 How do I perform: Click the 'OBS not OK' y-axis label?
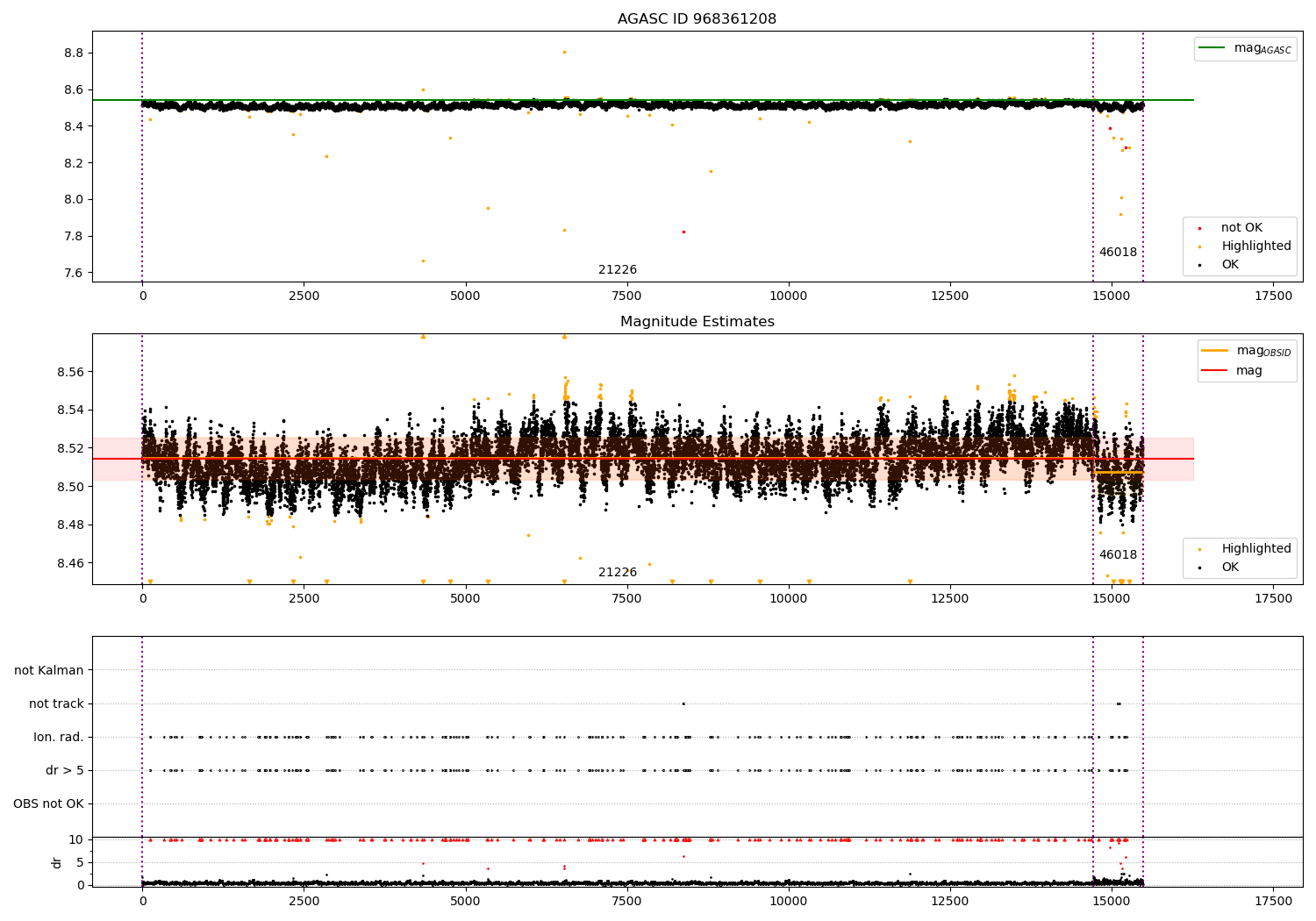(48, 803)
